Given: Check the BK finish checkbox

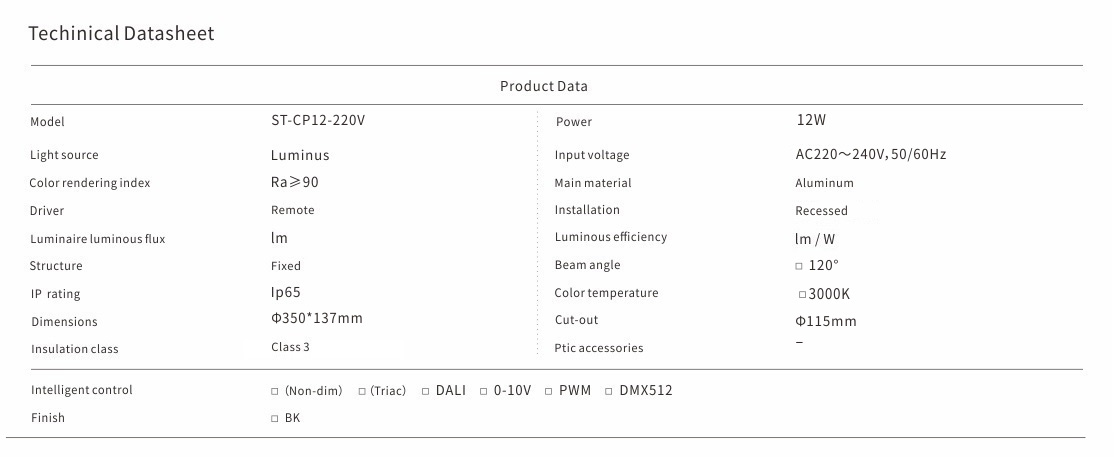Looking at the screenshot, I should [275, 419].
